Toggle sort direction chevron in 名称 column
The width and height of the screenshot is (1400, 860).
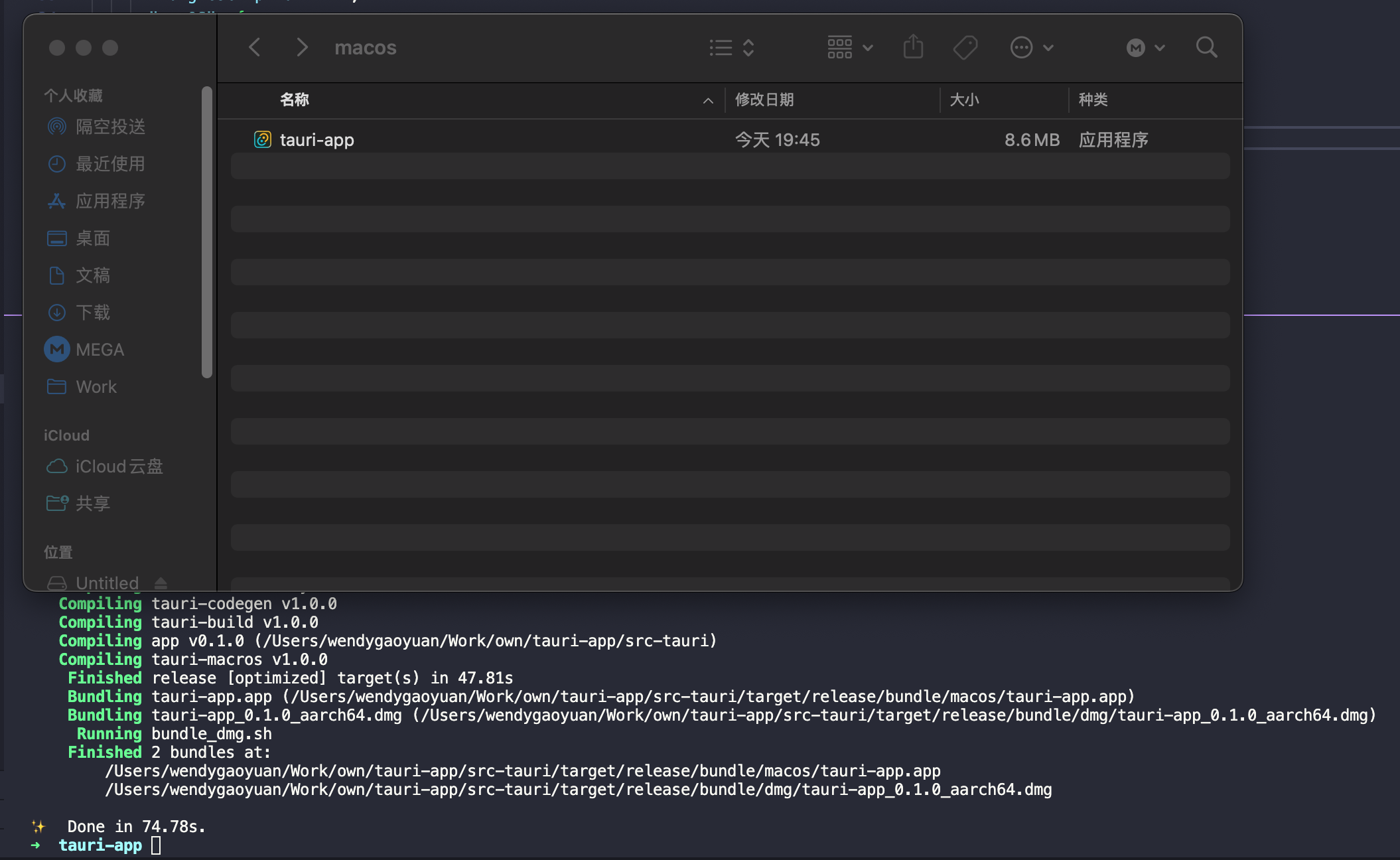[708, 101]
